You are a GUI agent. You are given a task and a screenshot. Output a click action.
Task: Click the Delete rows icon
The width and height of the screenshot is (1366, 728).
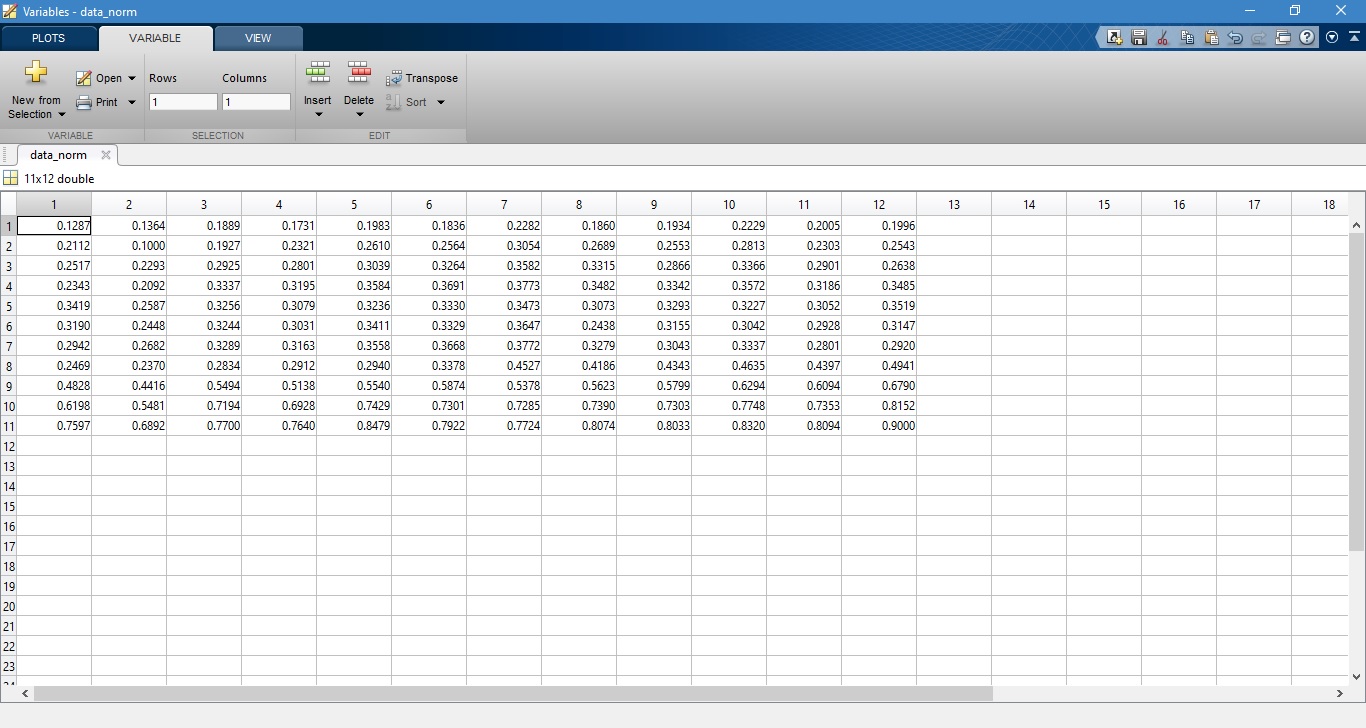(359, 73)
